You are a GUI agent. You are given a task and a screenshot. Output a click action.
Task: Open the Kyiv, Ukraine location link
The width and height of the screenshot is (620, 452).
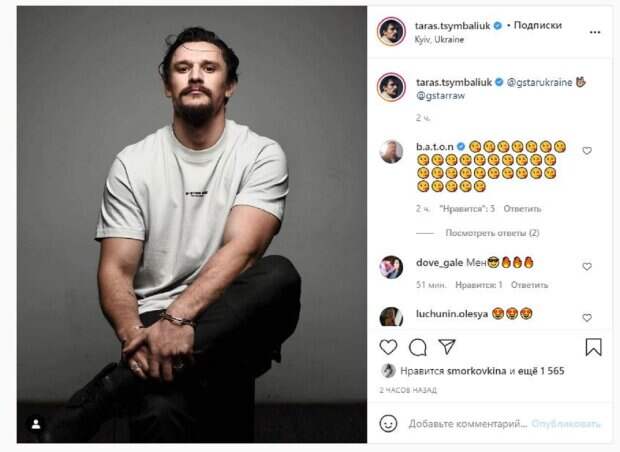point(439,38)
